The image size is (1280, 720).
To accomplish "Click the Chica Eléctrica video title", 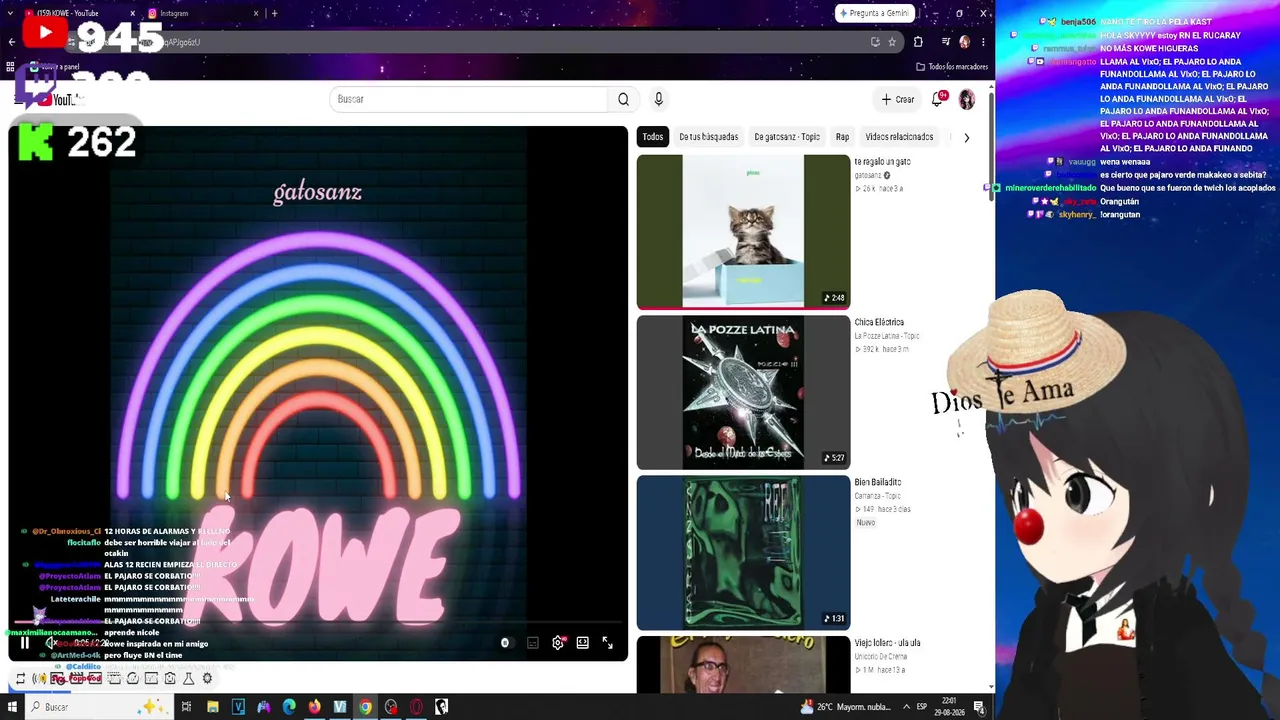I will tap(879, 322).
